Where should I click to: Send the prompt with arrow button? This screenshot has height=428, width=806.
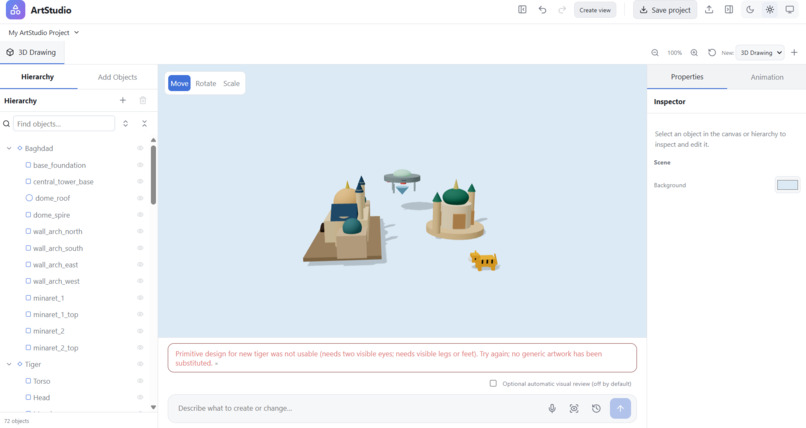tap(620, 408)
